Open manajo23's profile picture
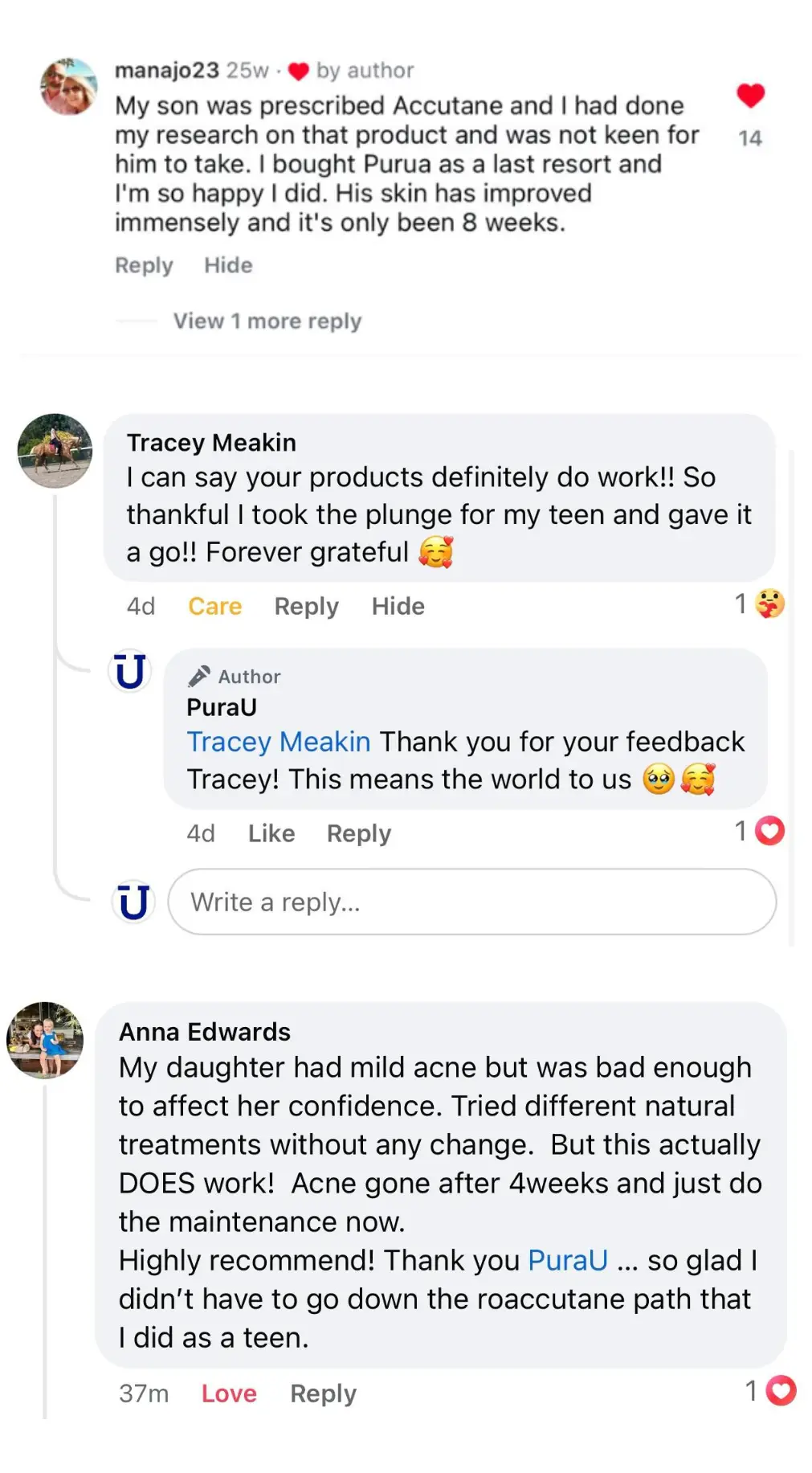 coord(69,87)
